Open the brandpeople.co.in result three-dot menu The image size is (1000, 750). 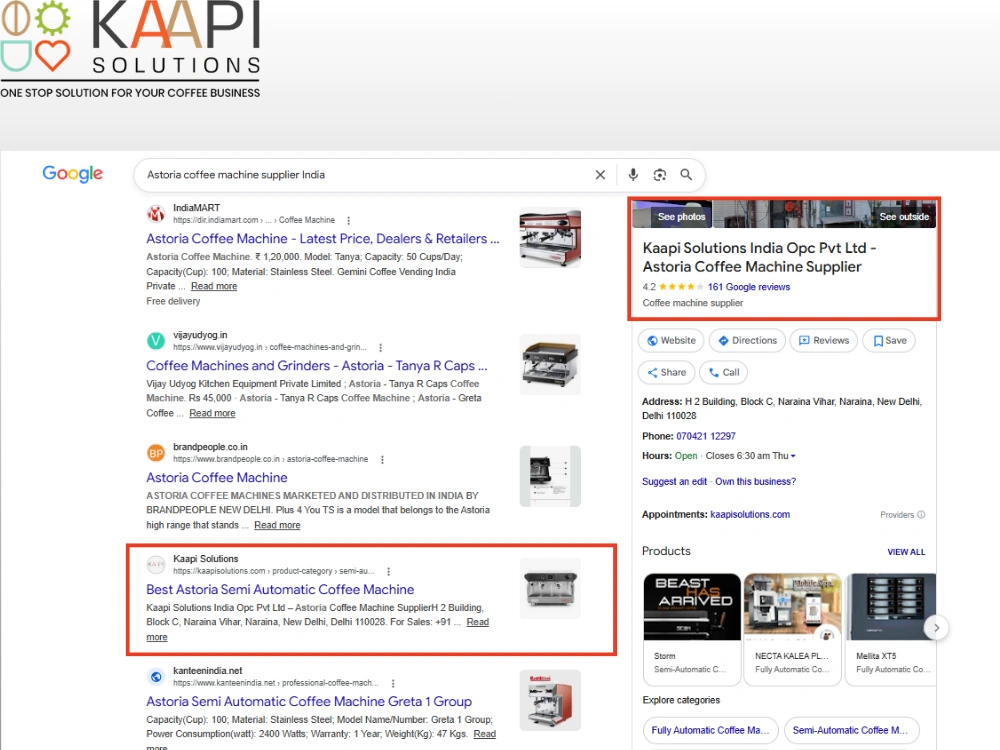coord(382,459)
